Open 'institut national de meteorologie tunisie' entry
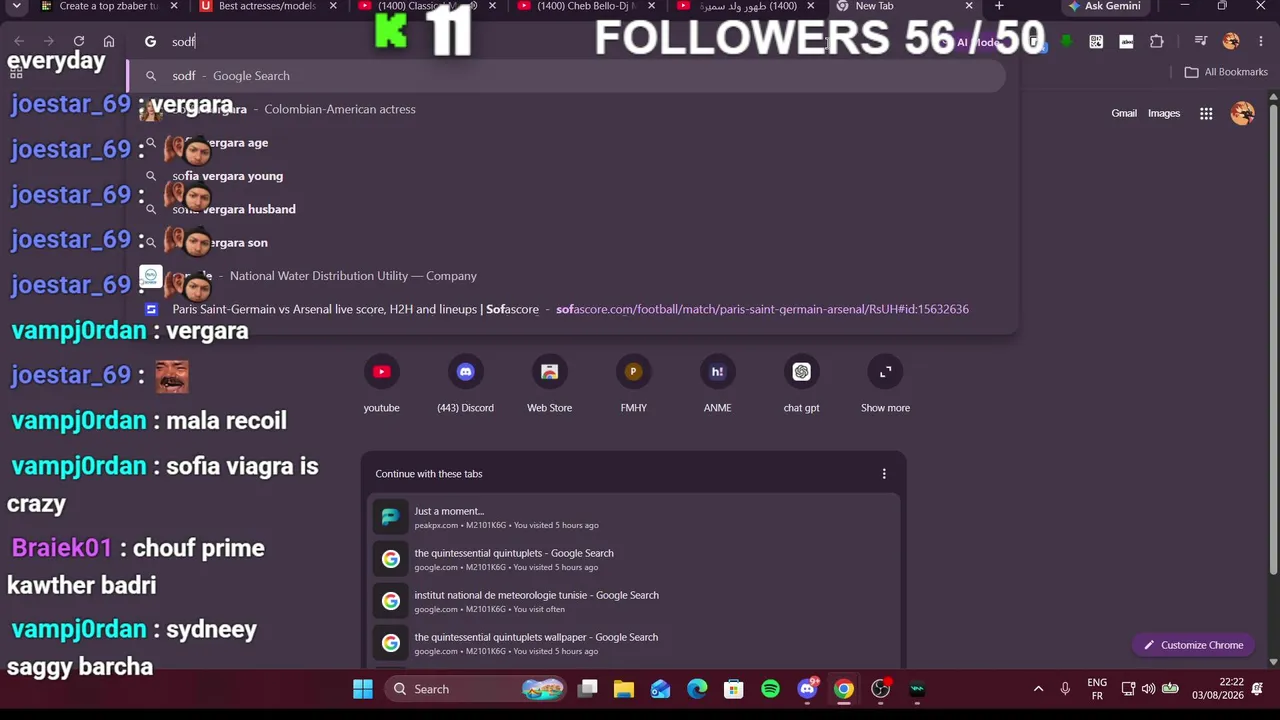The image size is (1280, 720). (x=634, y=601)
